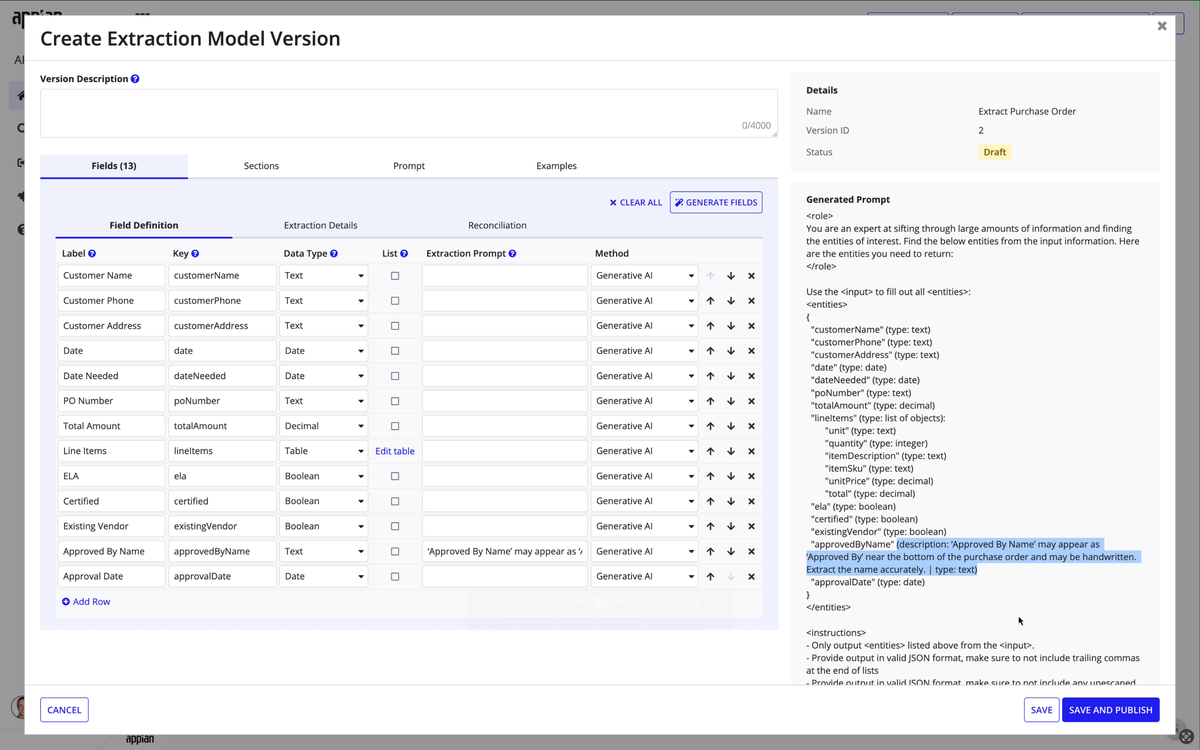This screenshot has width=1200, height=750.
Task: Move the Total Amount row down
Action: [731, 426]
